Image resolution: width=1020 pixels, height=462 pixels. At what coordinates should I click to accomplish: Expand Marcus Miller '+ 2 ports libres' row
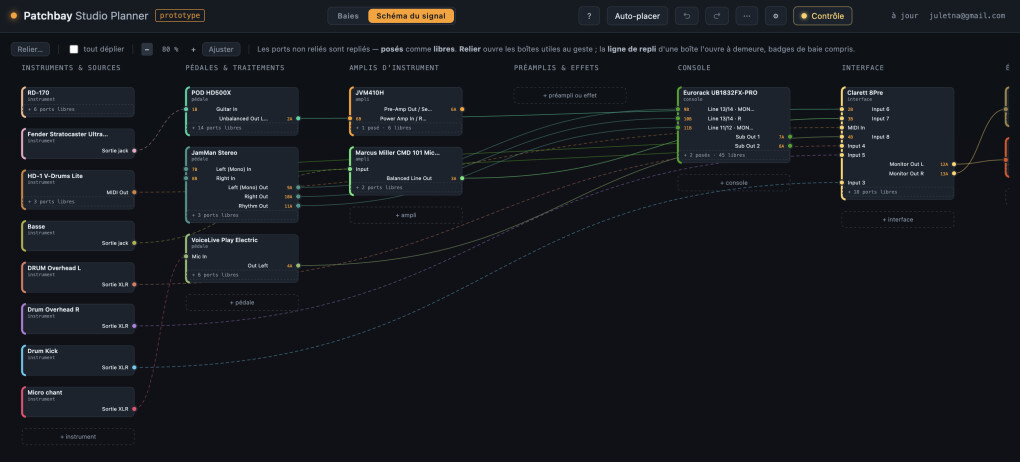407,187
